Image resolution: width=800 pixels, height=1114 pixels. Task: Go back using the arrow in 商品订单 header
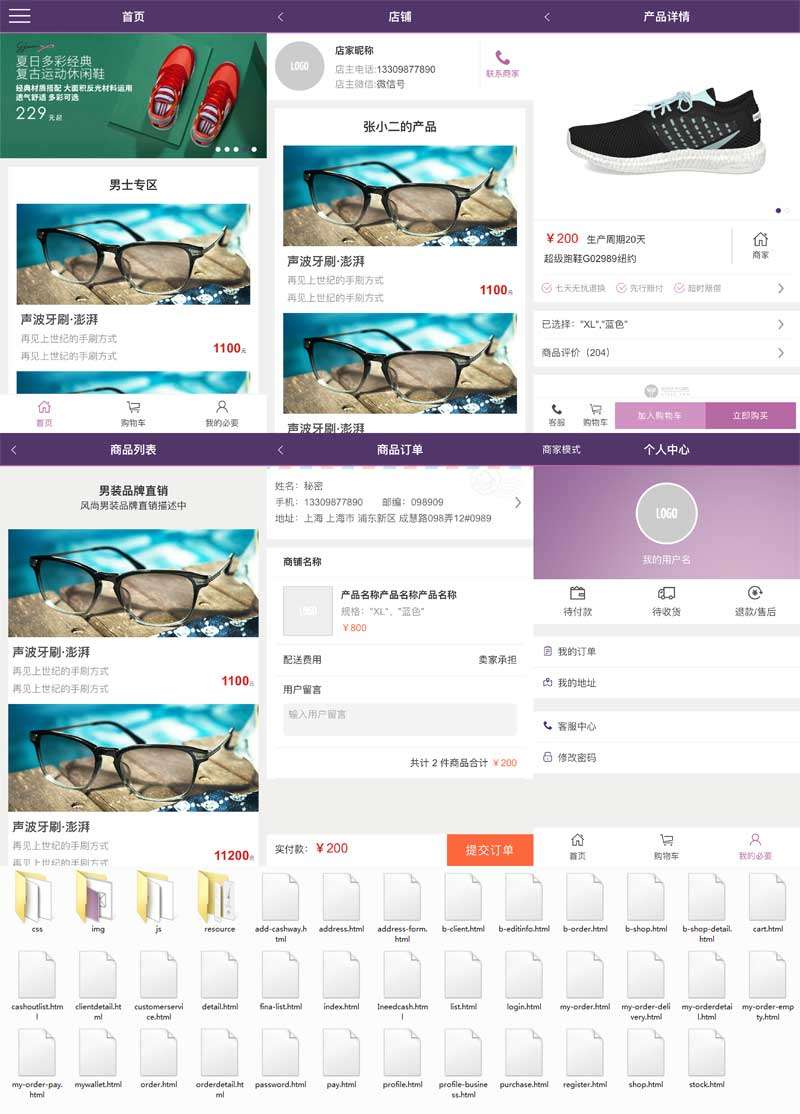[x=280, y=450]
